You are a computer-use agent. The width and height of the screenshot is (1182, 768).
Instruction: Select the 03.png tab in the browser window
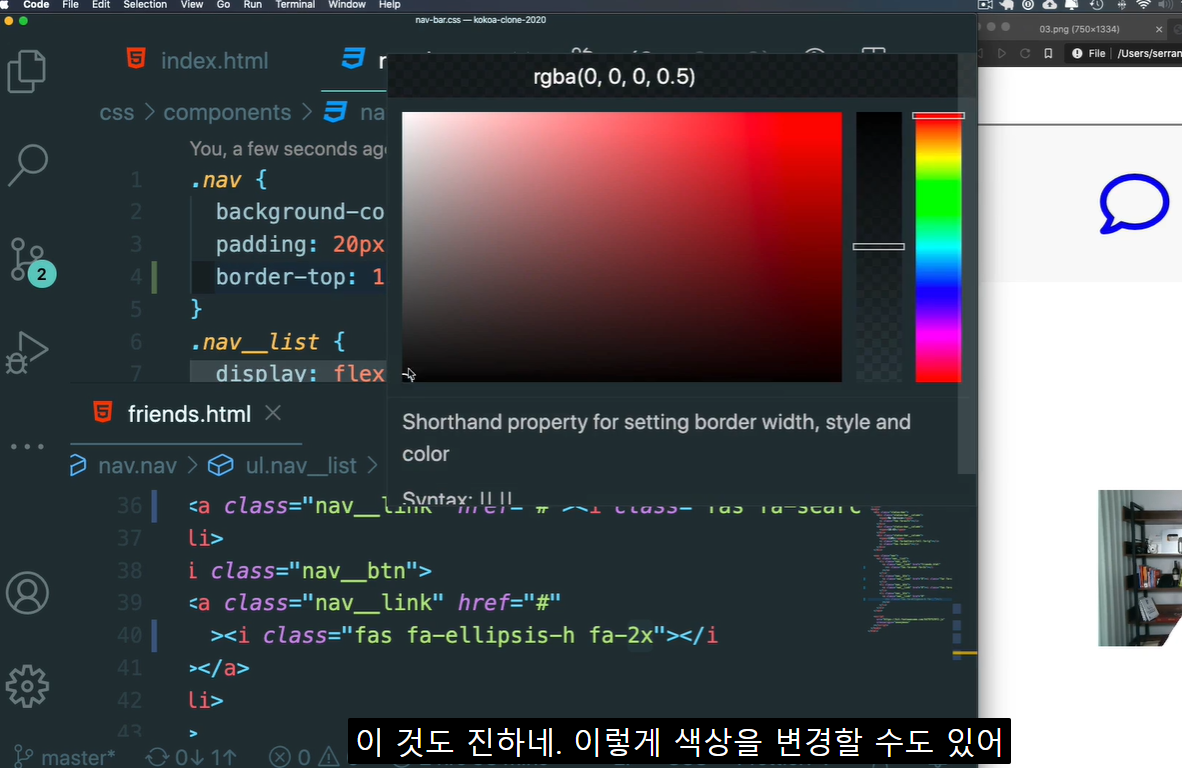1079,29
